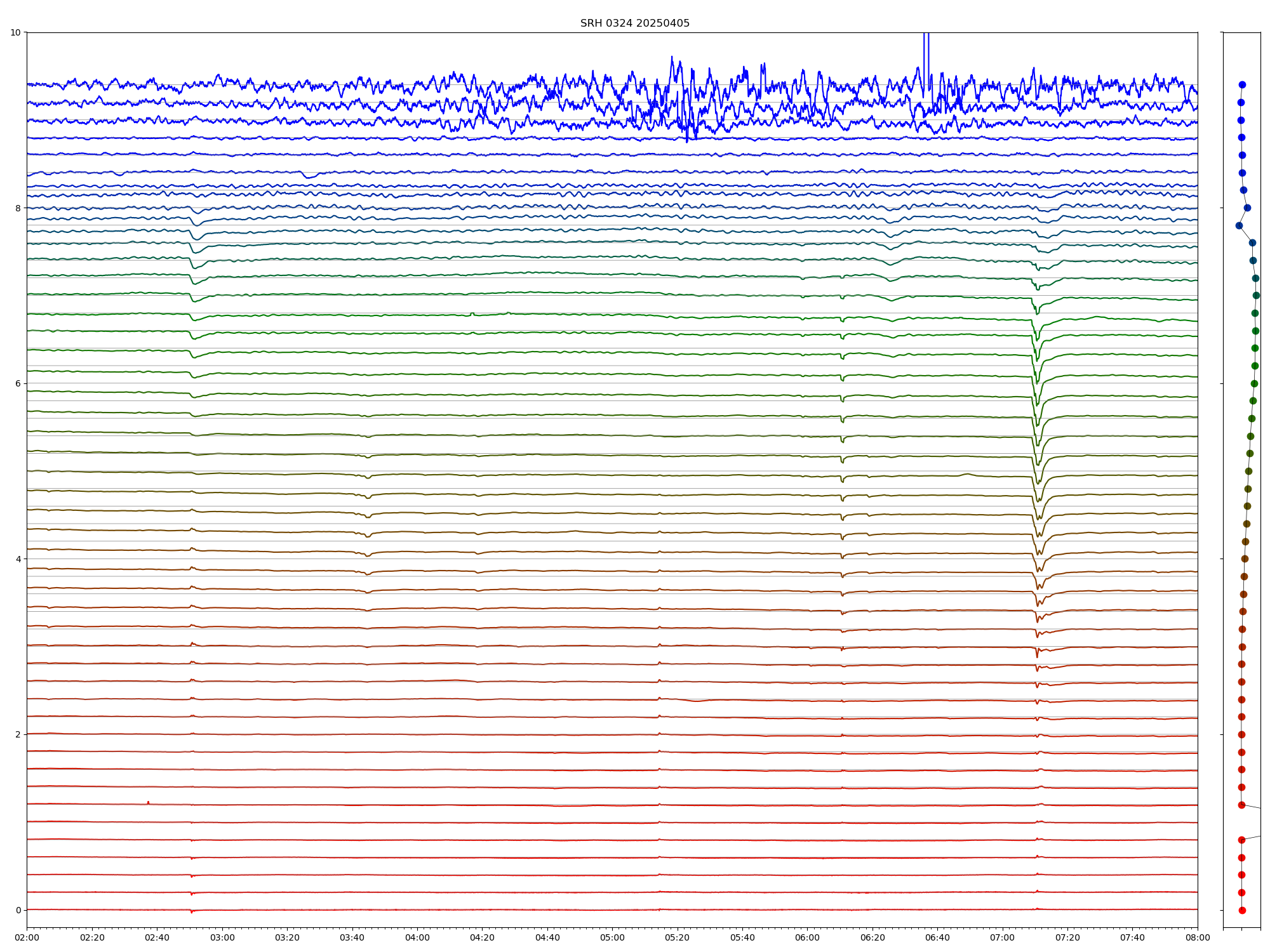Click the plot title SRH 0324 20250405

pos(634,23)
